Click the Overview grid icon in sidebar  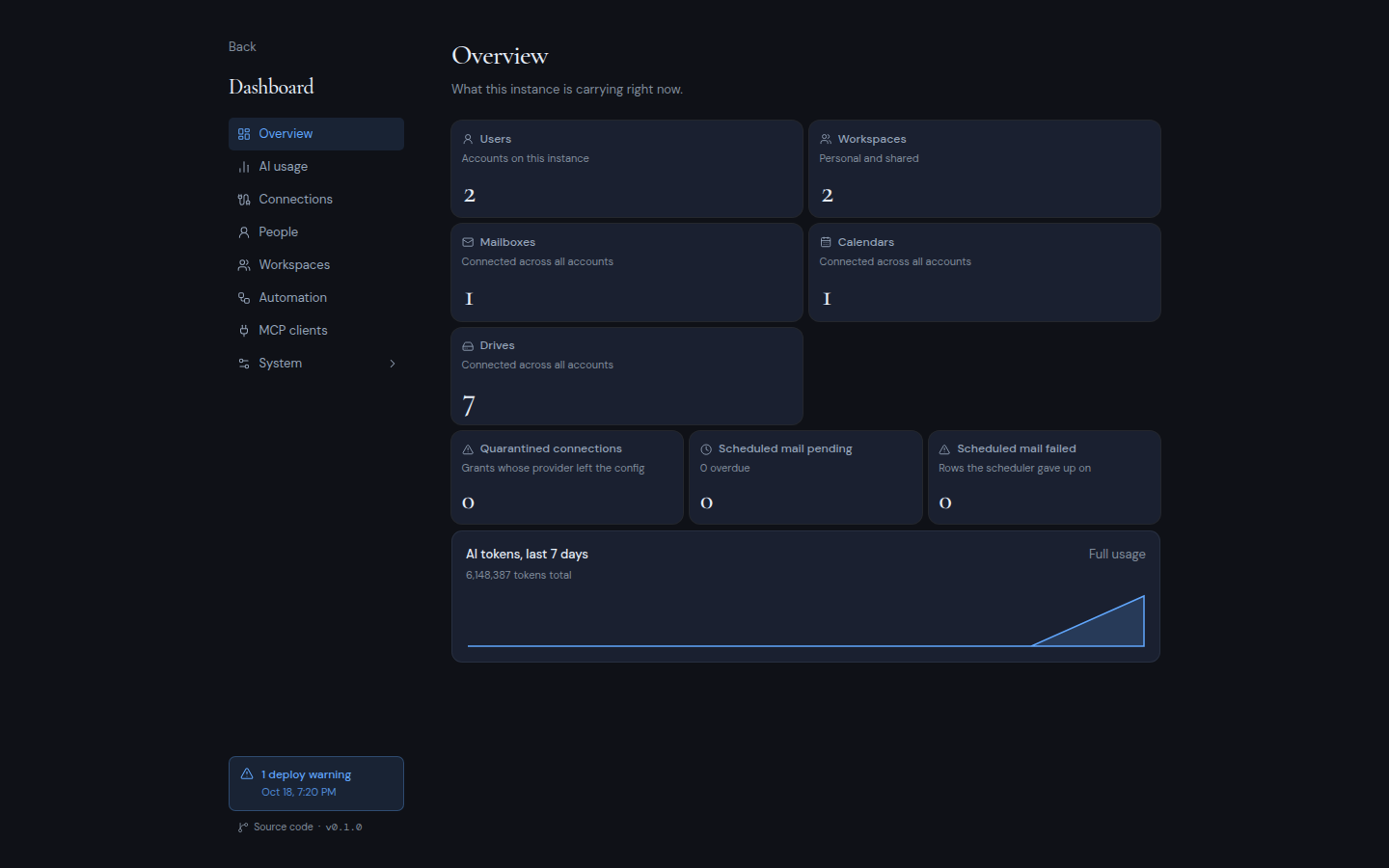click(244, 134)
